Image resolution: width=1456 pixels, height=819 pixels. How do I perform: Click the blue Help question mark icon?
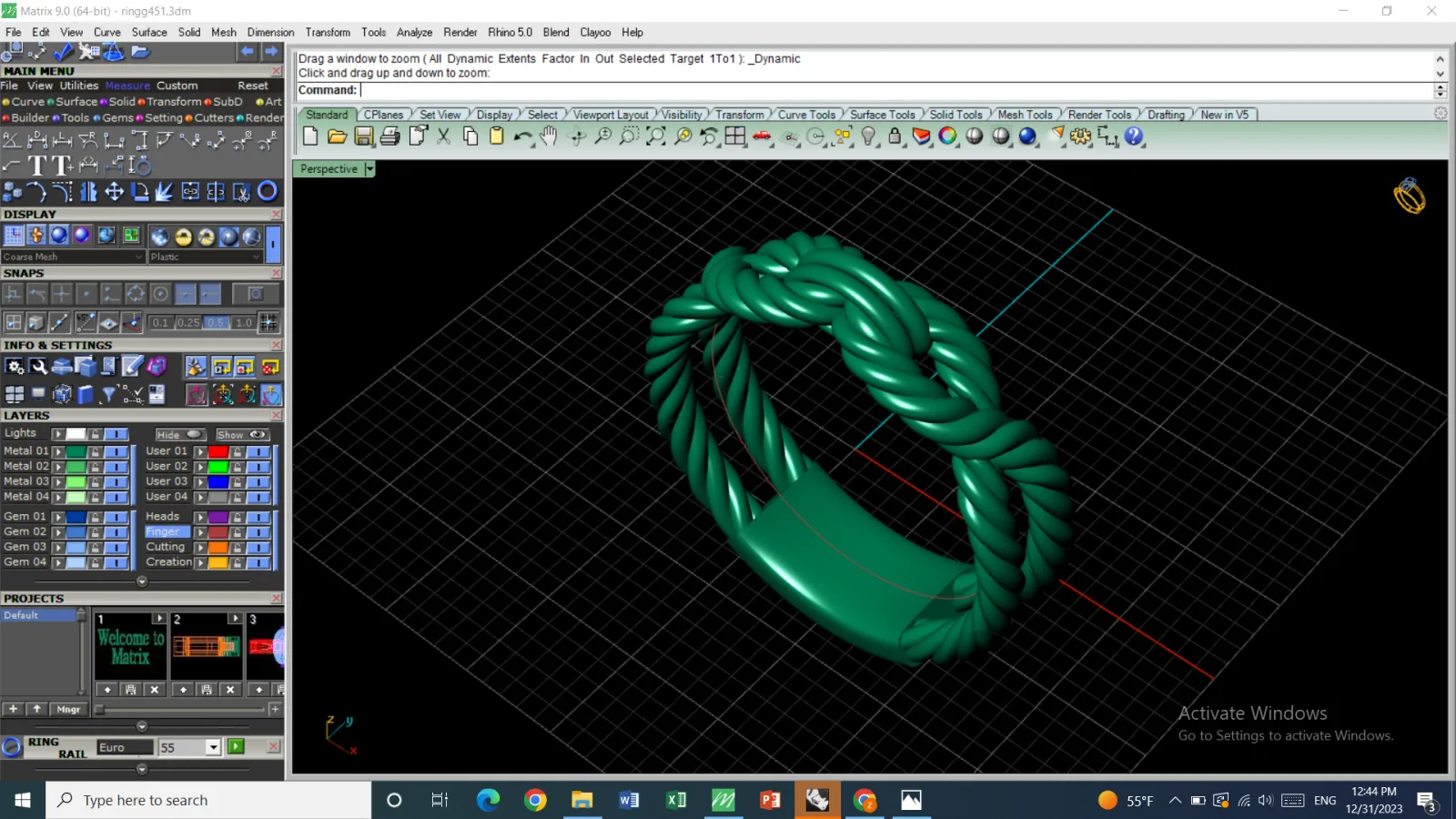point(1134,136)
